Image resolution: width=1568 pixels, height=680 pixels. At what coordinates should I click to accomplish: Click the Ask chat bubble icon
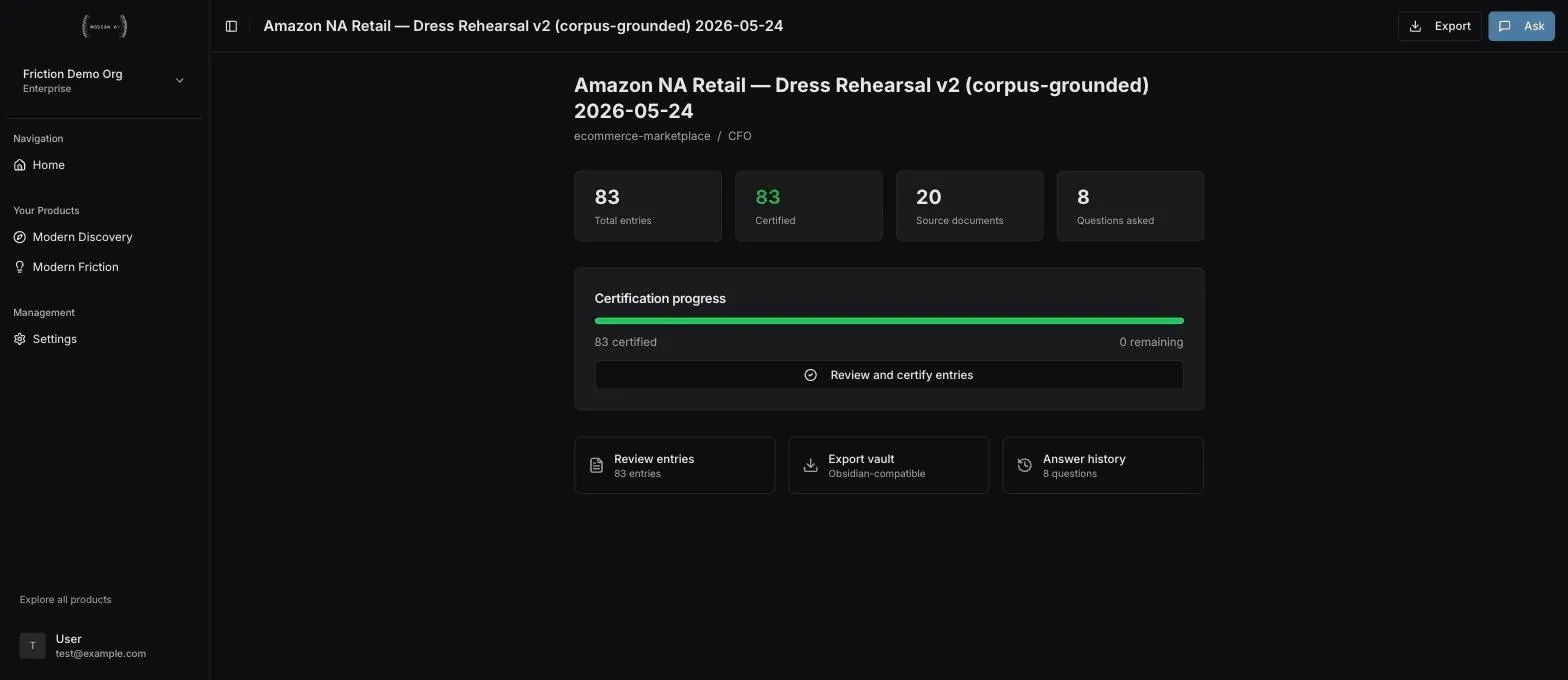tap(1504, 26)
